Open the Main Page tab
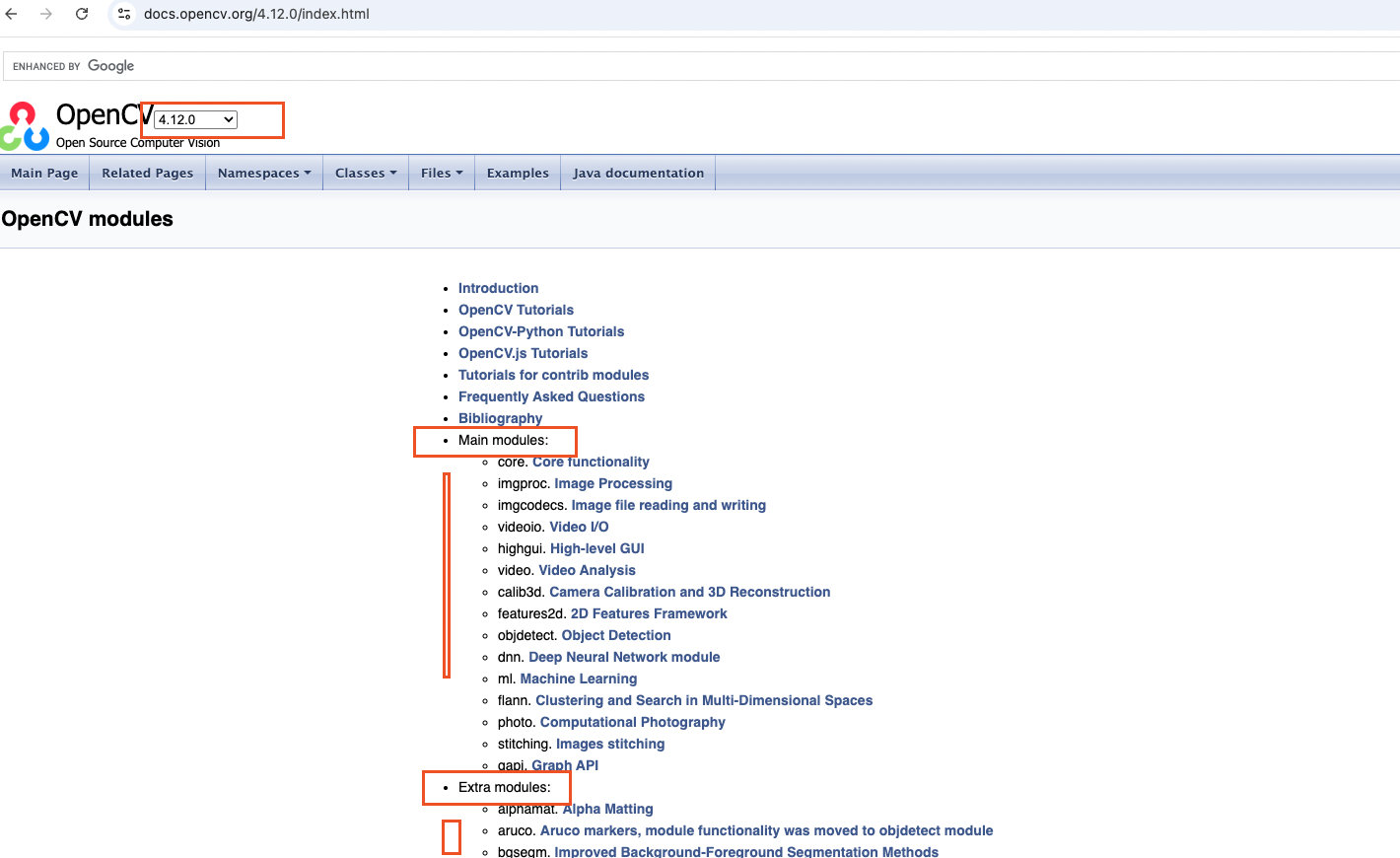This screenshot has width=1400, height=858. (x=44, y=173)
